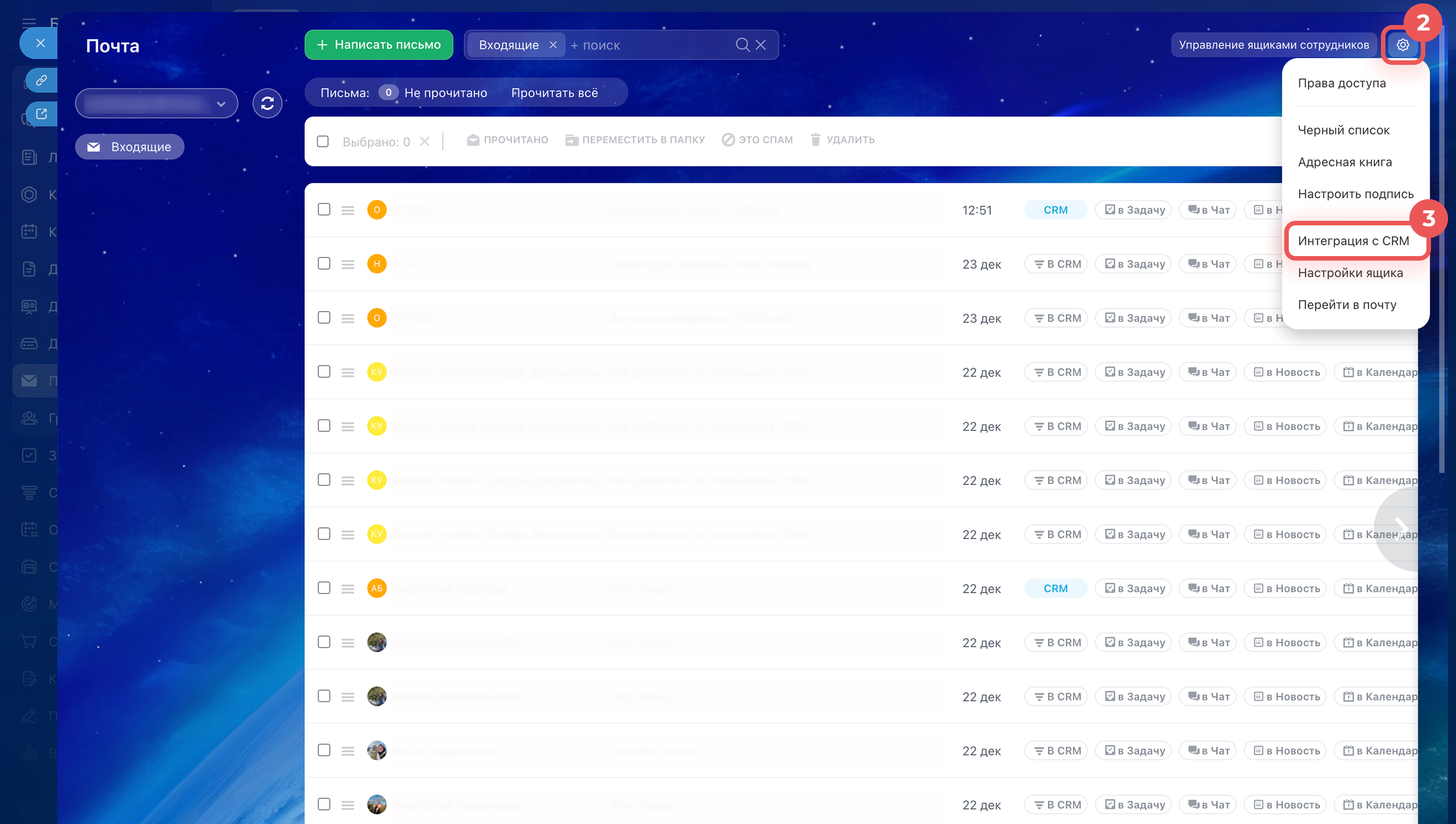
Task: Check the 12:51 email checkbox
Action: 324,209
